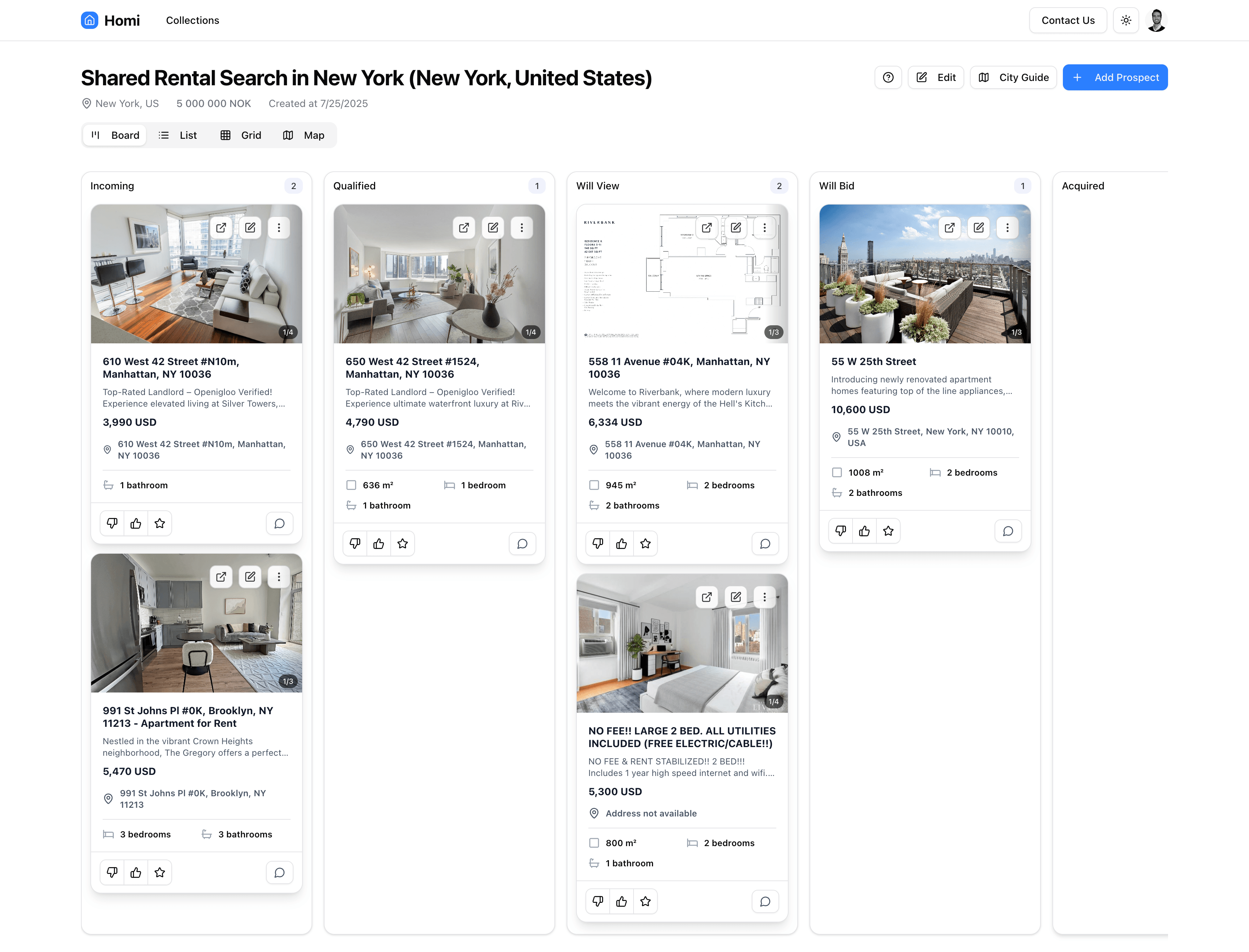Toggle light/dark theme with the sun icon
The width and height of the screenshot is (1249, 952).
pyautogui.click(x=1126, y=20)
